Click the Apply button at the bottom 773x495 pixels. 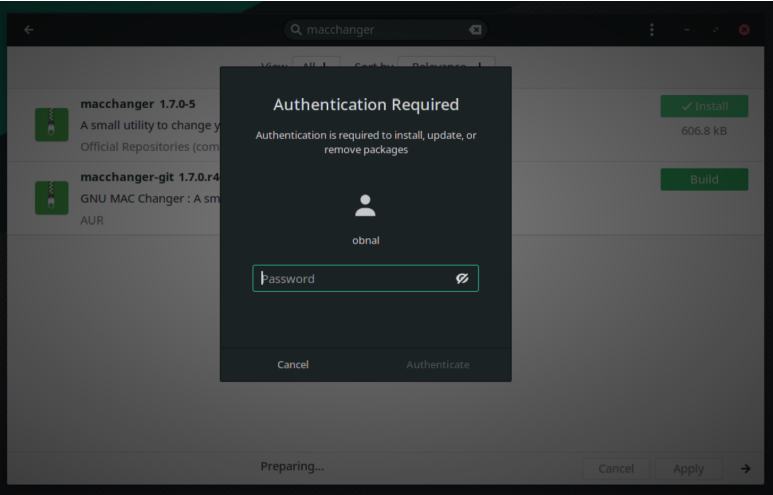point(688,468)
